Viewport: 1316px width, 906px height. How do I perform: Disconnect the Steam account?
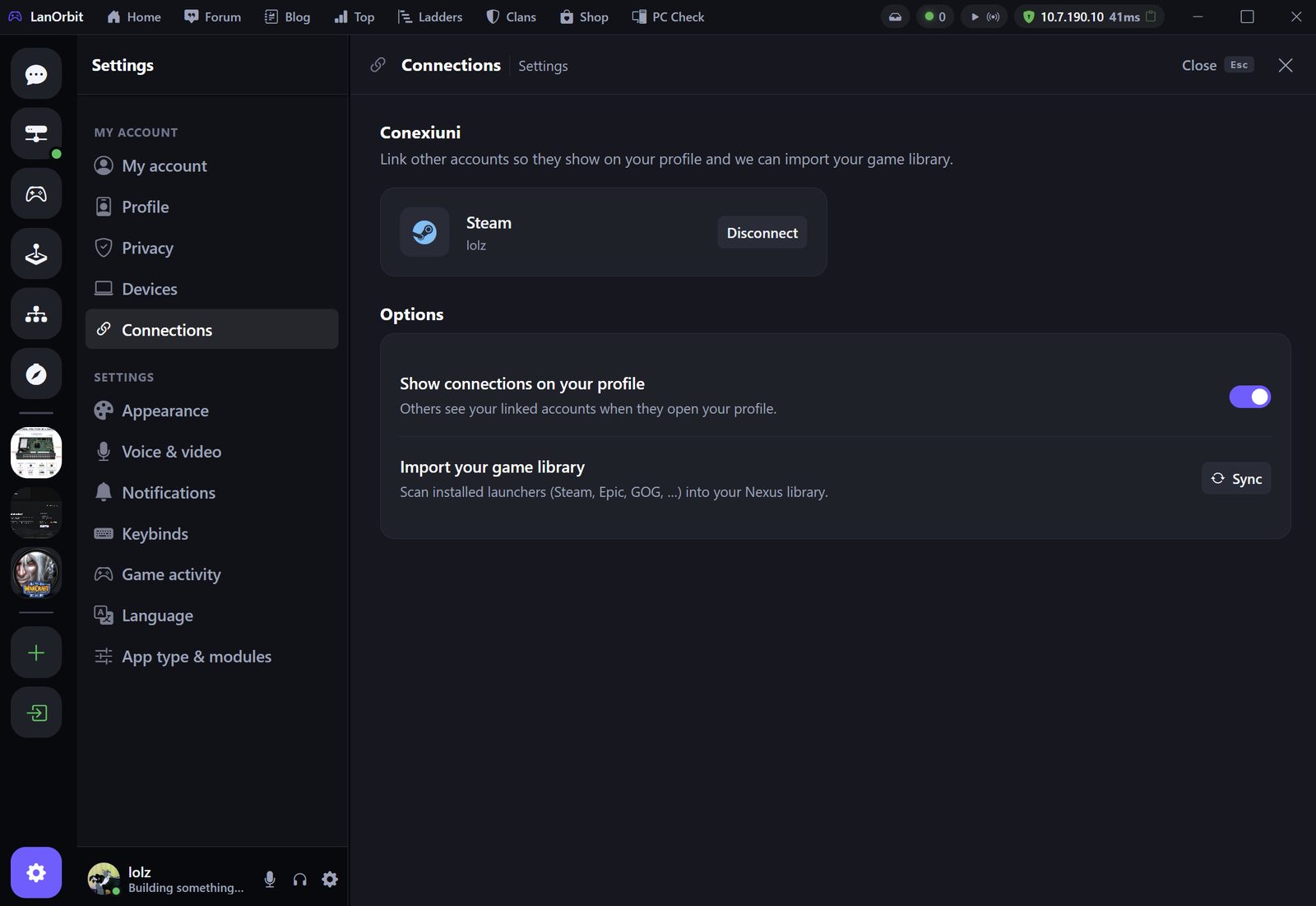[762, 233]
